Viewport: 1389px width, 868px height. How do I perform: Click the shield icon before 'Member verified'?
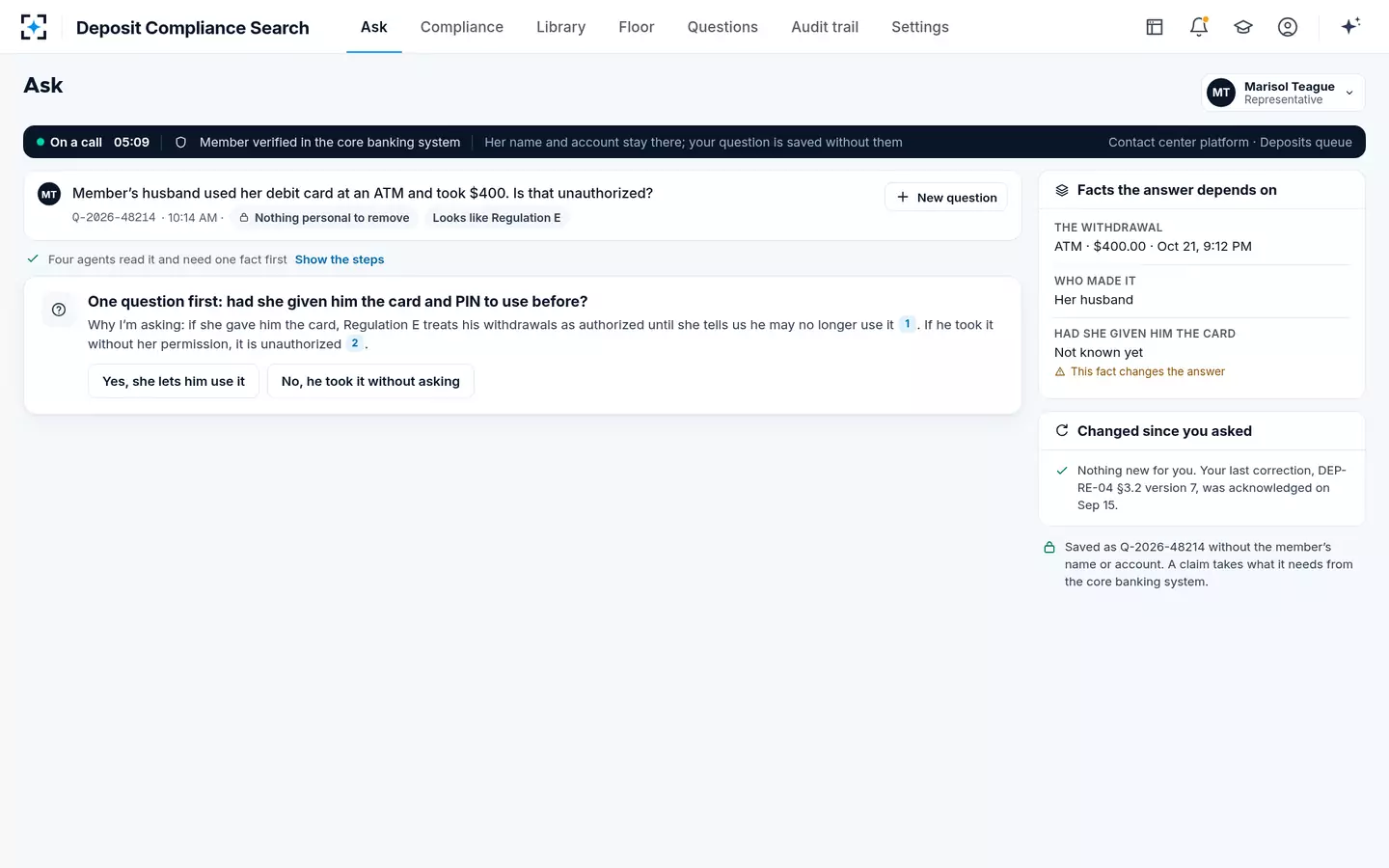pyautogui.click(x=180, y=143)
